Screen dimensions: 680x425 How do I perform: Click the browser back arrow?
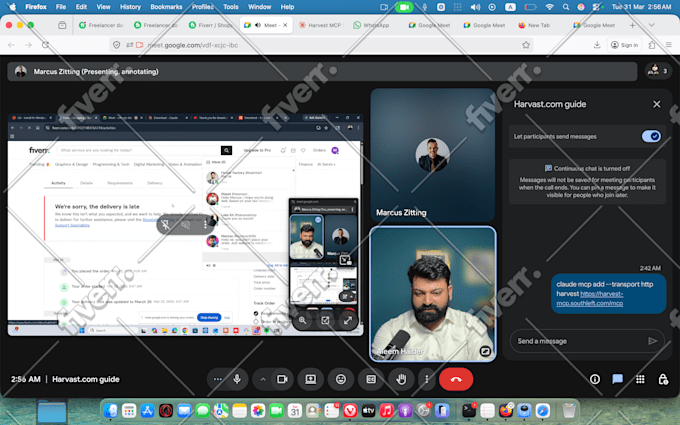pos(12,45)
